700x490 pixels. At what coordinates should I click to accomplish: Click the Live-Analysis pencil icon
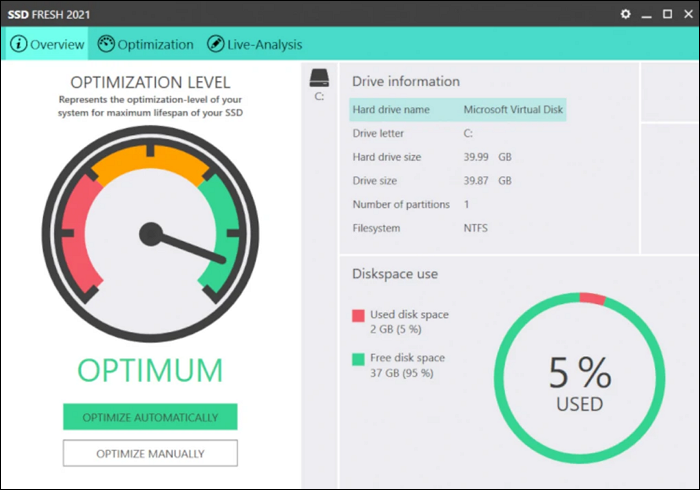pyautogui.click(x=216, y=44)
